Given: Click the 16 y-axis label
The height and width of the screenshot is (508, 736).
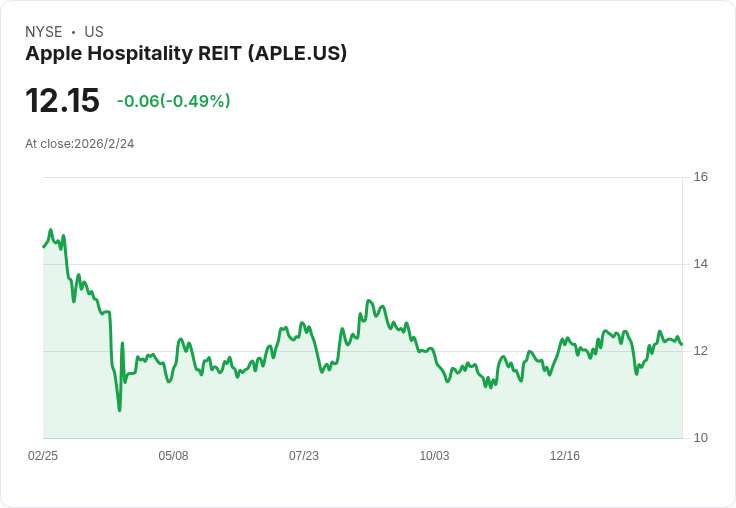Looking at the screenshot, I should [x=701, y=177].
